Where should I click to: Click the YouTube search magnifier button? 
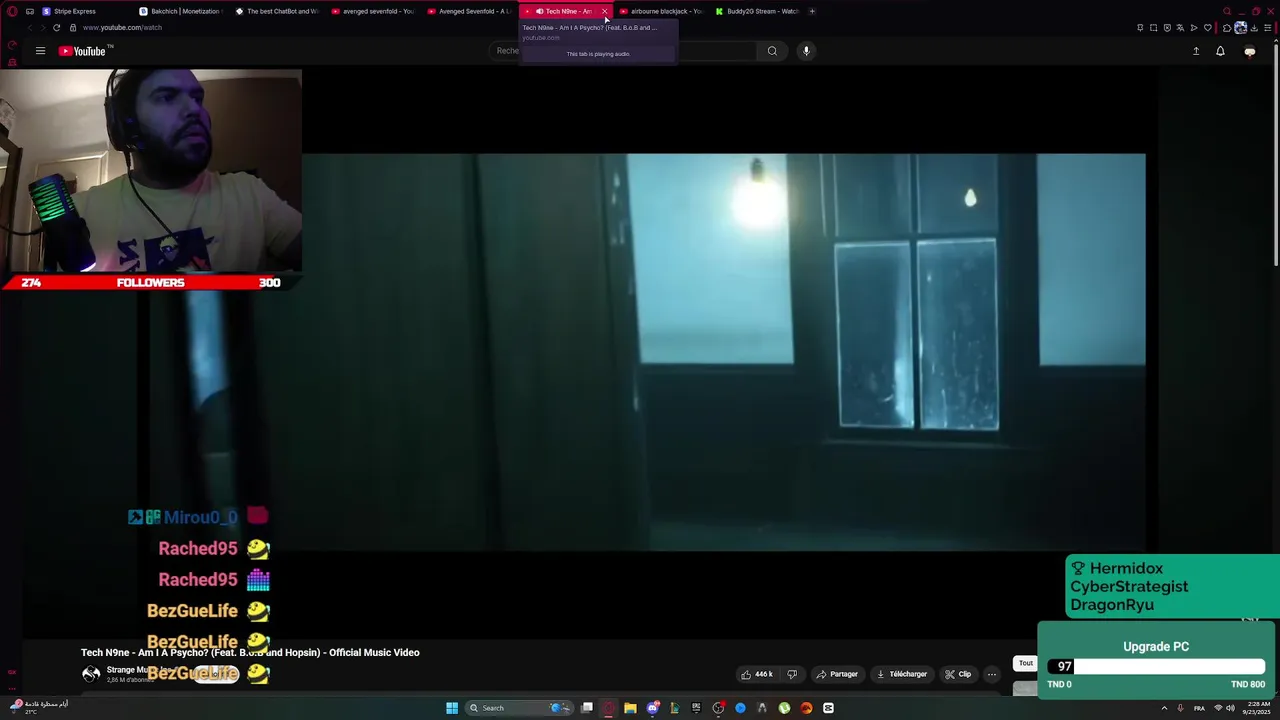click(772, 51)
